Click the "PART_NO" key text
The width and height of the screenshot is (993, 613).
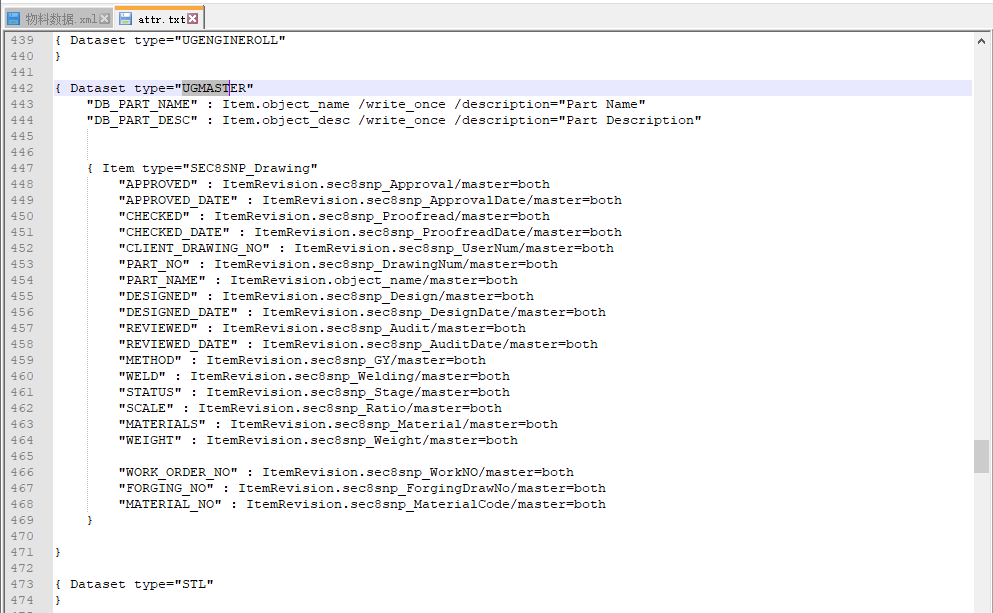[154, 264]
